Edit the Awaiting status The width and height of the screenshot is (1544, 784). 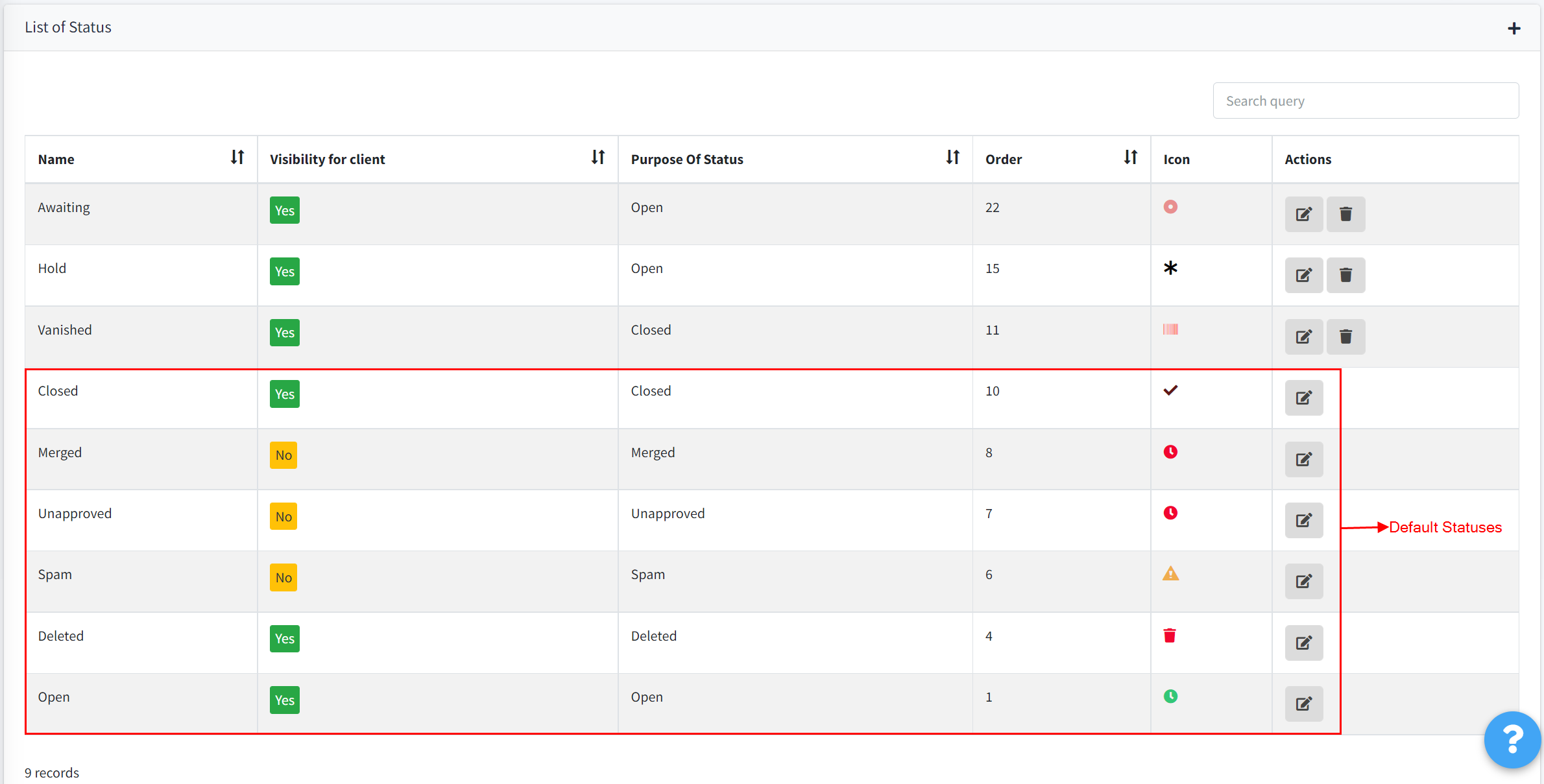pos(1304,214)
